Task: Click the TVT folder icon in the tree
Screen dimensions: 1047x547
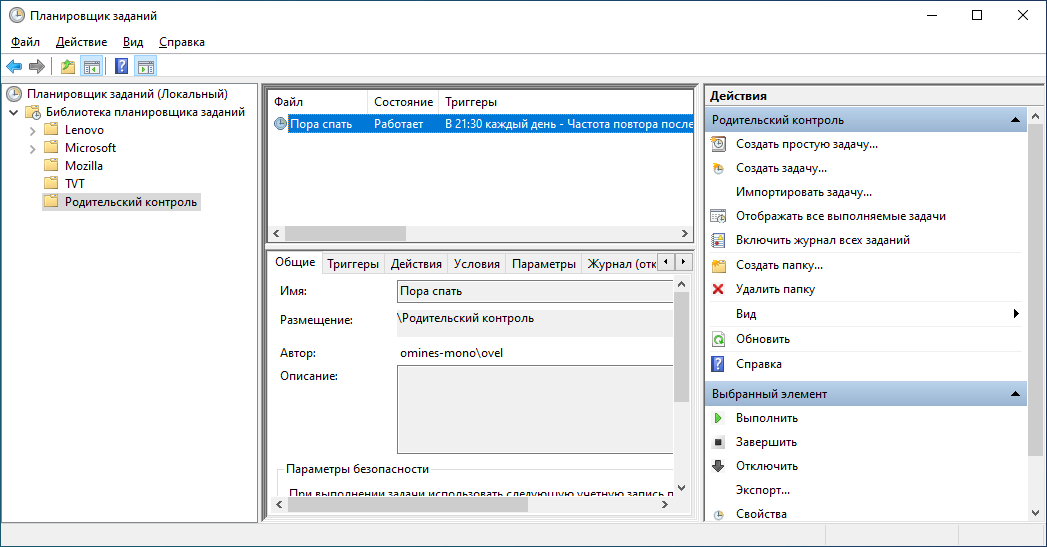Action: [51, 183]
